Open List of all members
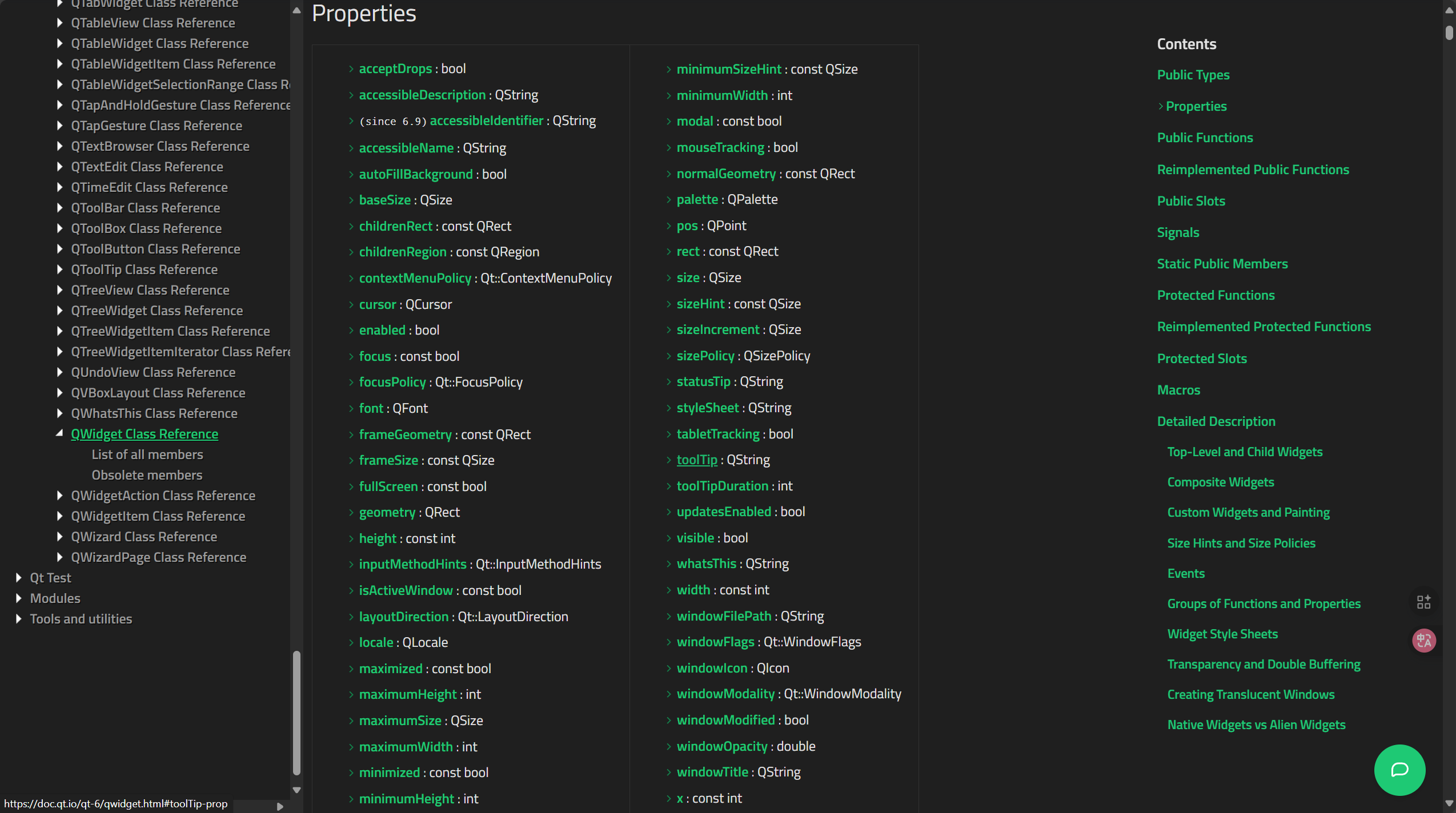This screenshot has height=813, width=1456. [x=147, y=454]
